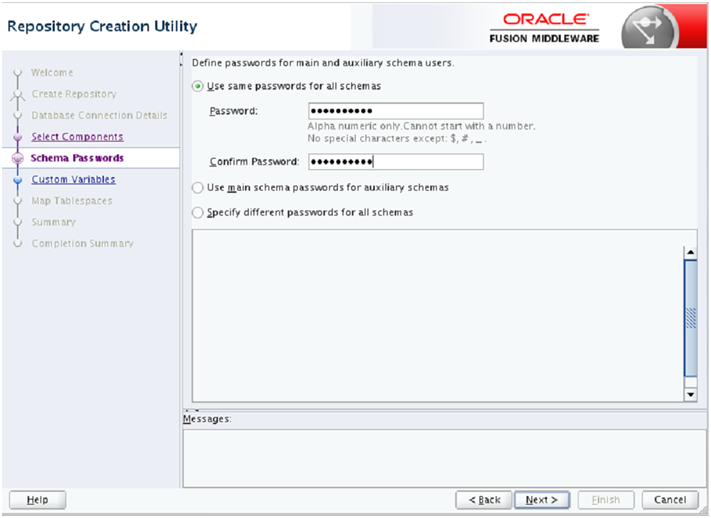The height and width of the screenshot is (518, 711).
Task: Click the 'Define passwords for main and auxiliary' text
Action: pos(322,63)
